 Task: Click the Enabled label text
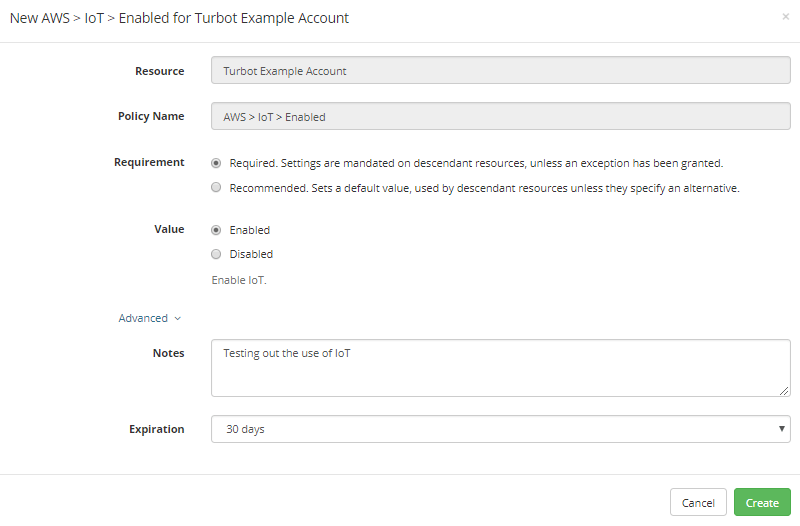[x=249, y=230]
